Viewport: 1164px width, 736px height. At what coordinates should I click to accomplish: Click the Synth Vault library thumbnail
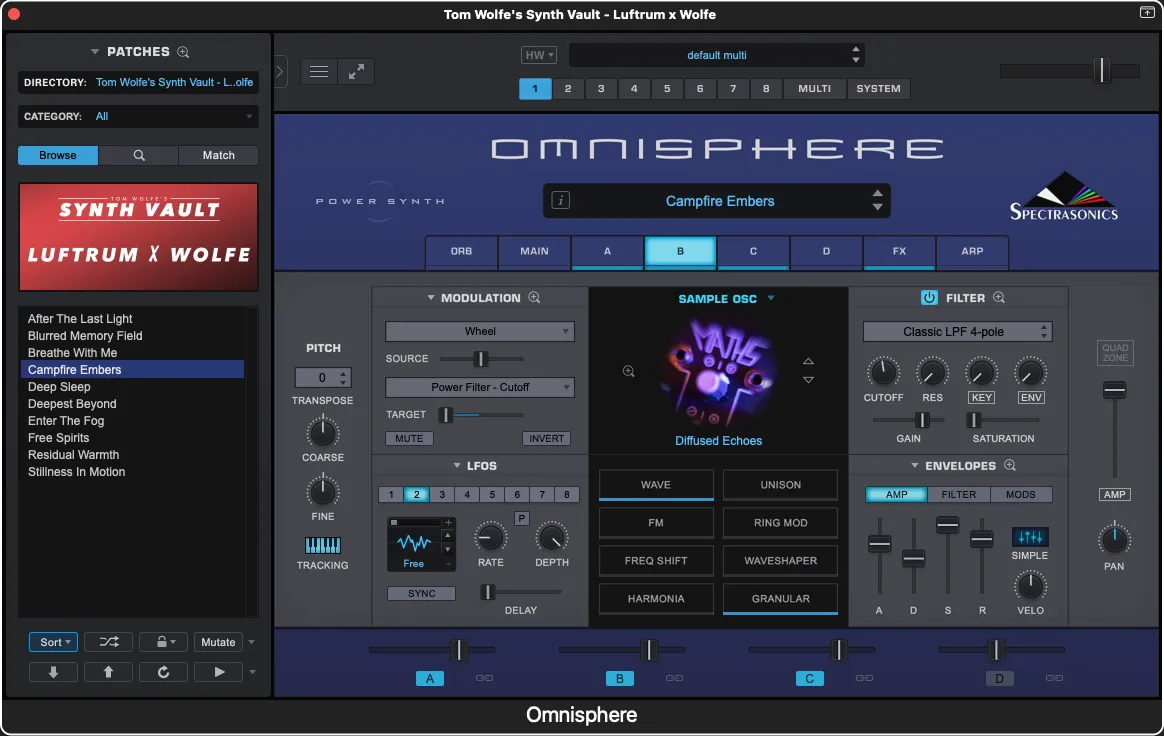point(138,237)
